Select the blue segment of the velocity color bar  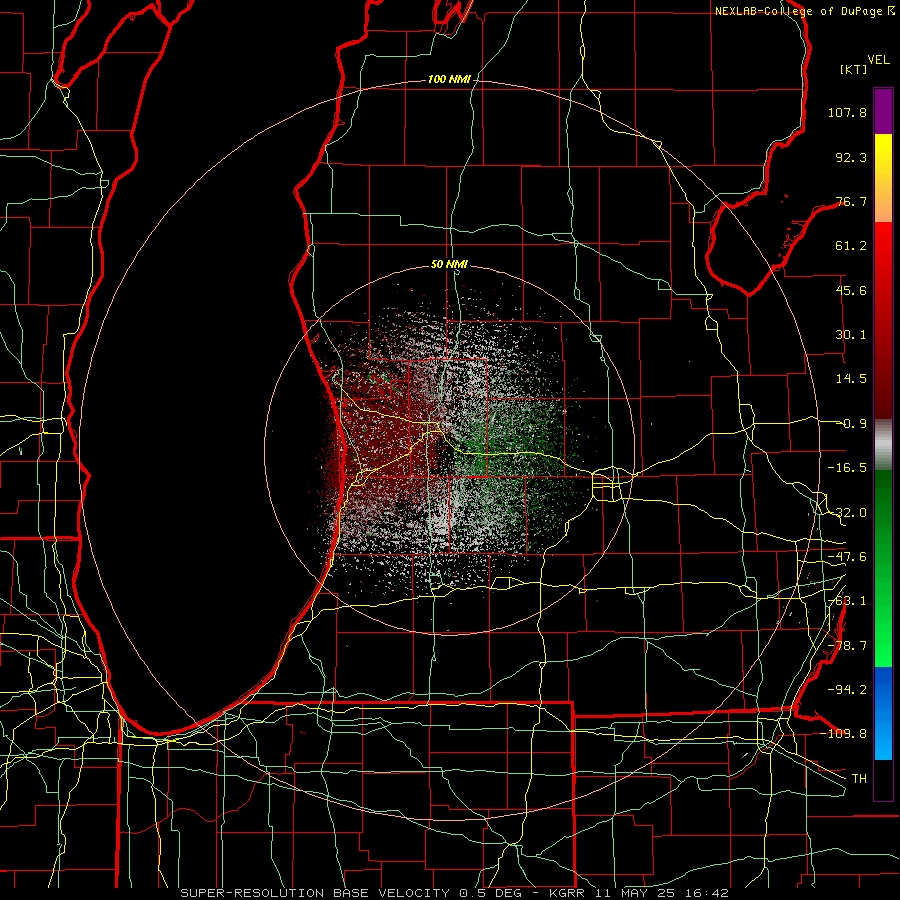coord(883,713)
